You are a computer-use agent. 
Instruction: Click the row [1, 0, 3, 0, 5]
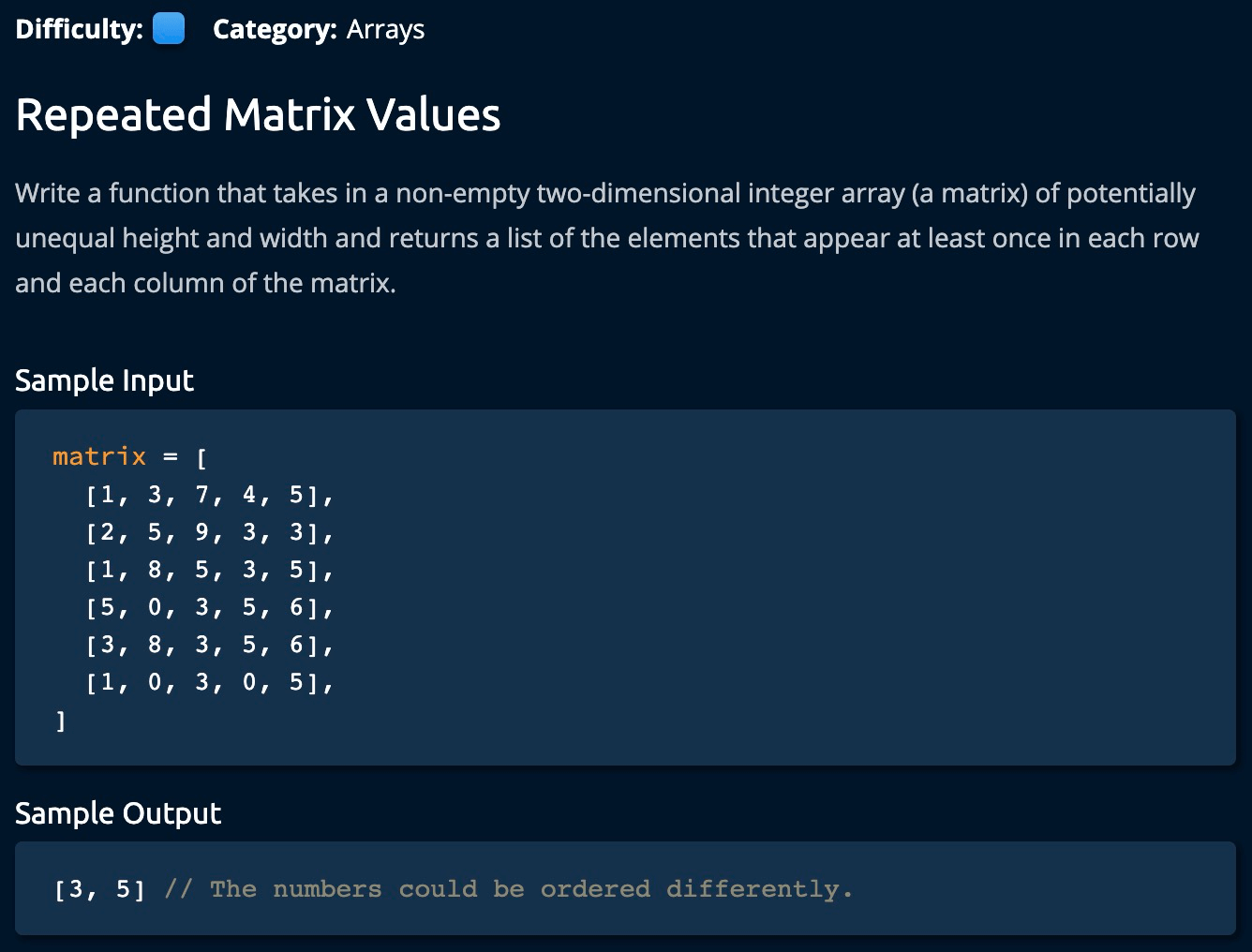click(209, 682)
